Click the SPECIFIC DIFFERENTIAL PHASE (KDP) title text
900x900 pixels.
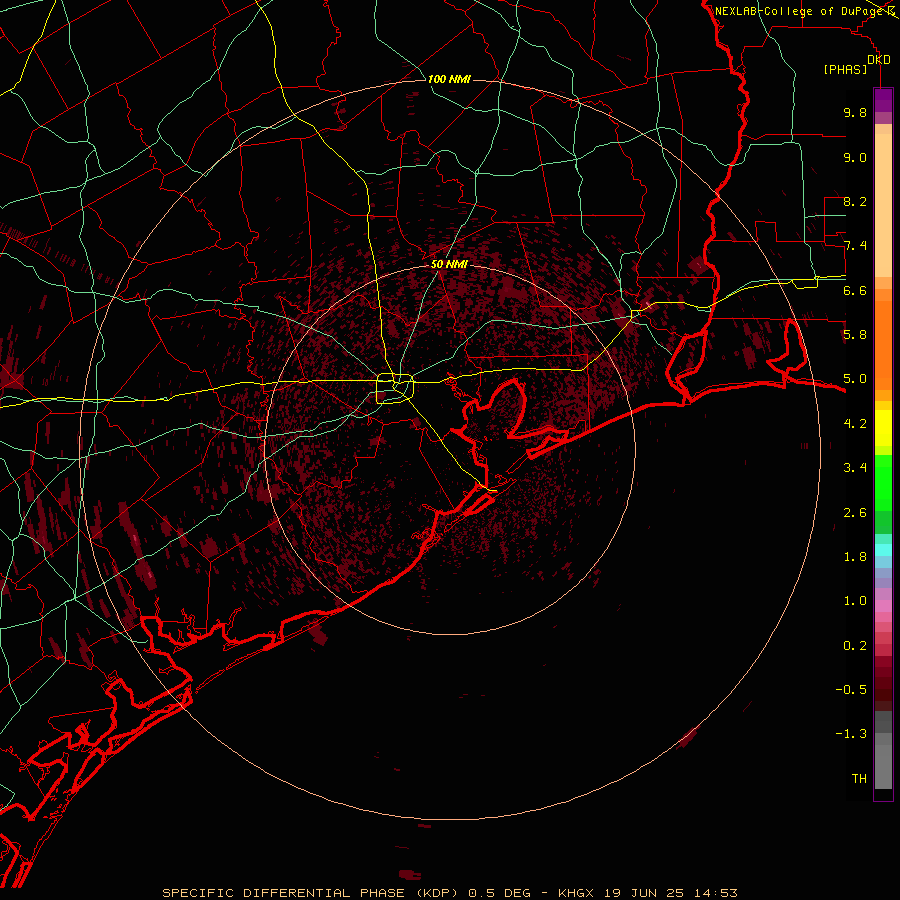coord(310,893)
